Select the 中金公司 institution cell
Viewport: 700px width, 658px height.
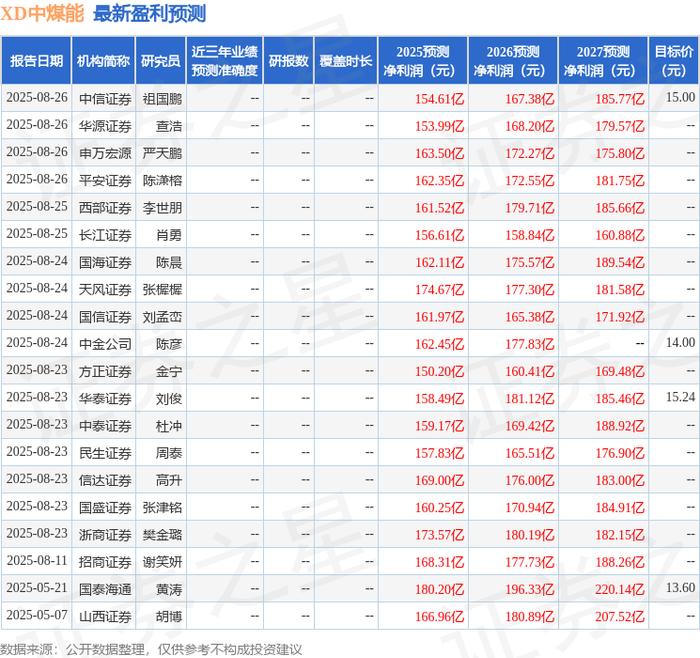(x=105, y=344)
